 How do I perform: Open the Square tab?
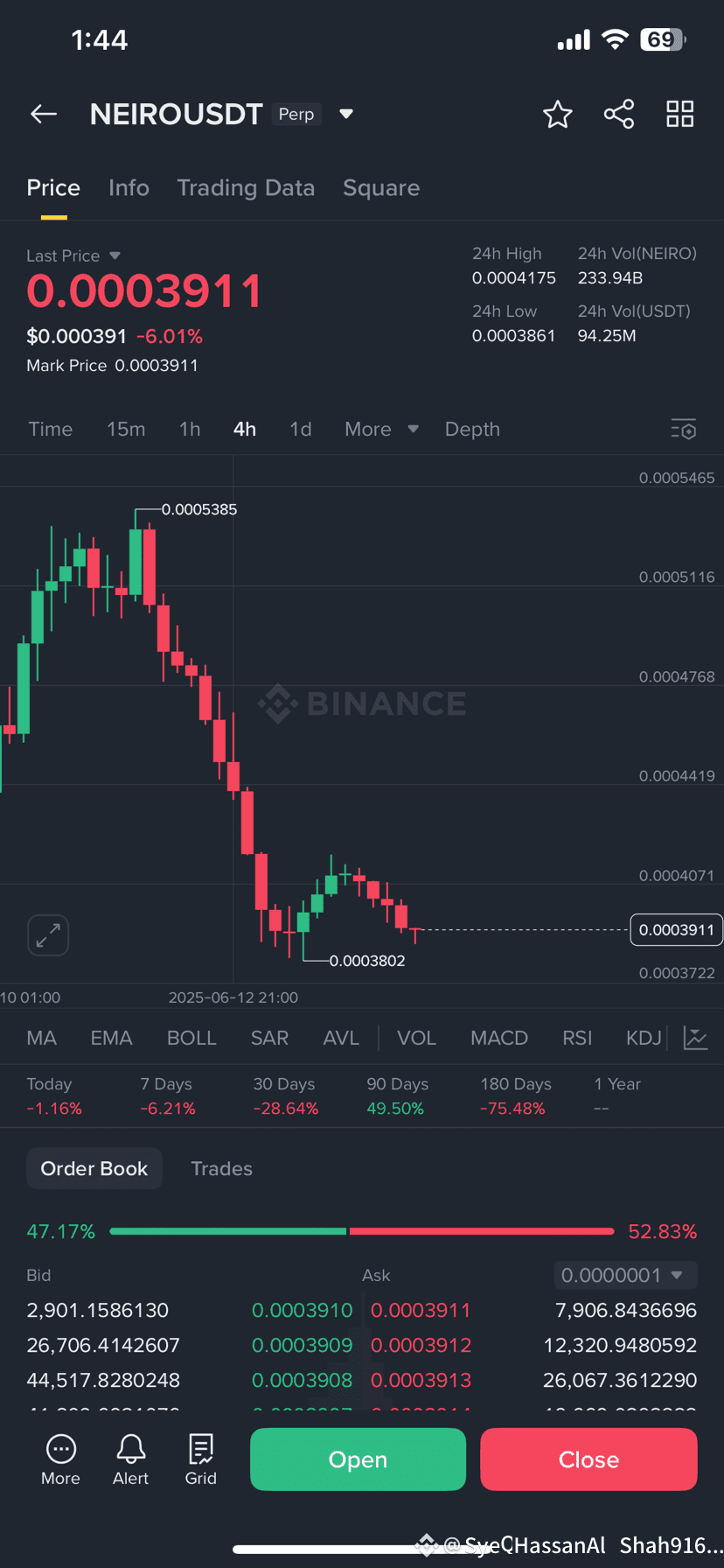coord(381,188)
